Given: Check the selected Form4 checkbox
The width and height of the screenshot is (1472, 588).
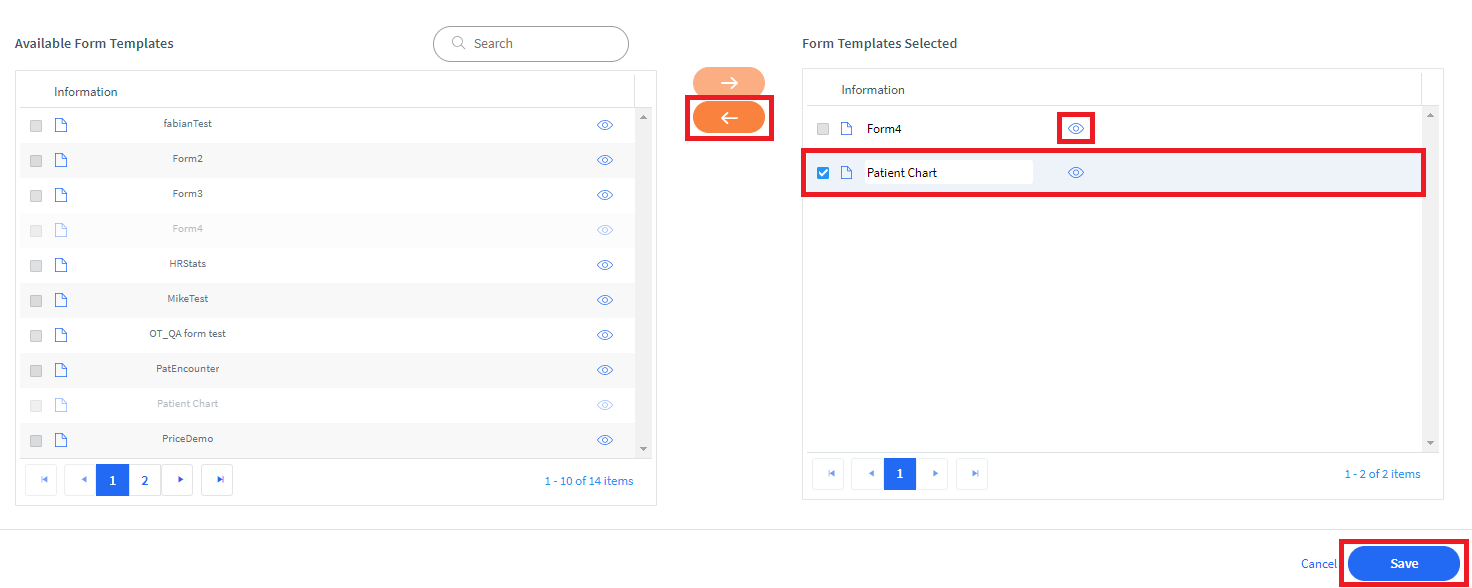Looking at the screenshot, I should 823,129.
